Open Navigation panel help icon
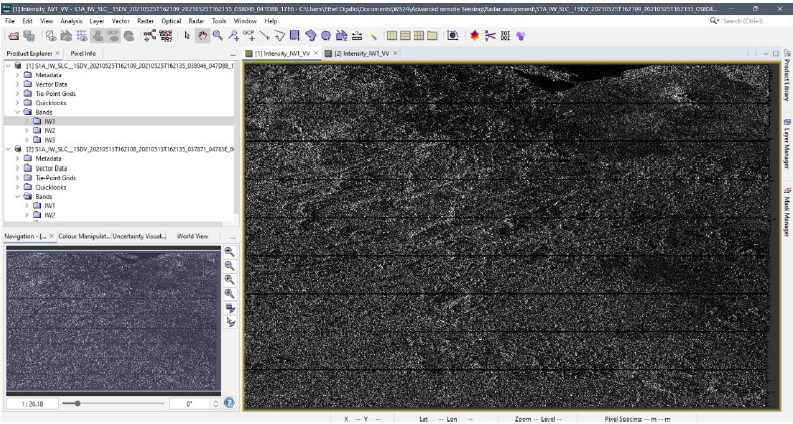The width and height of the screenshot is (793, 424). coord(229,403)
